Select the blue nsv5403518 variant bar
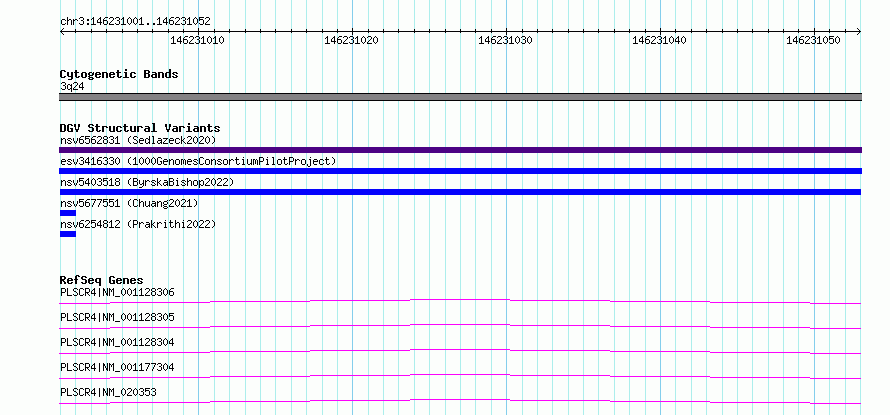 click(460, 192)
